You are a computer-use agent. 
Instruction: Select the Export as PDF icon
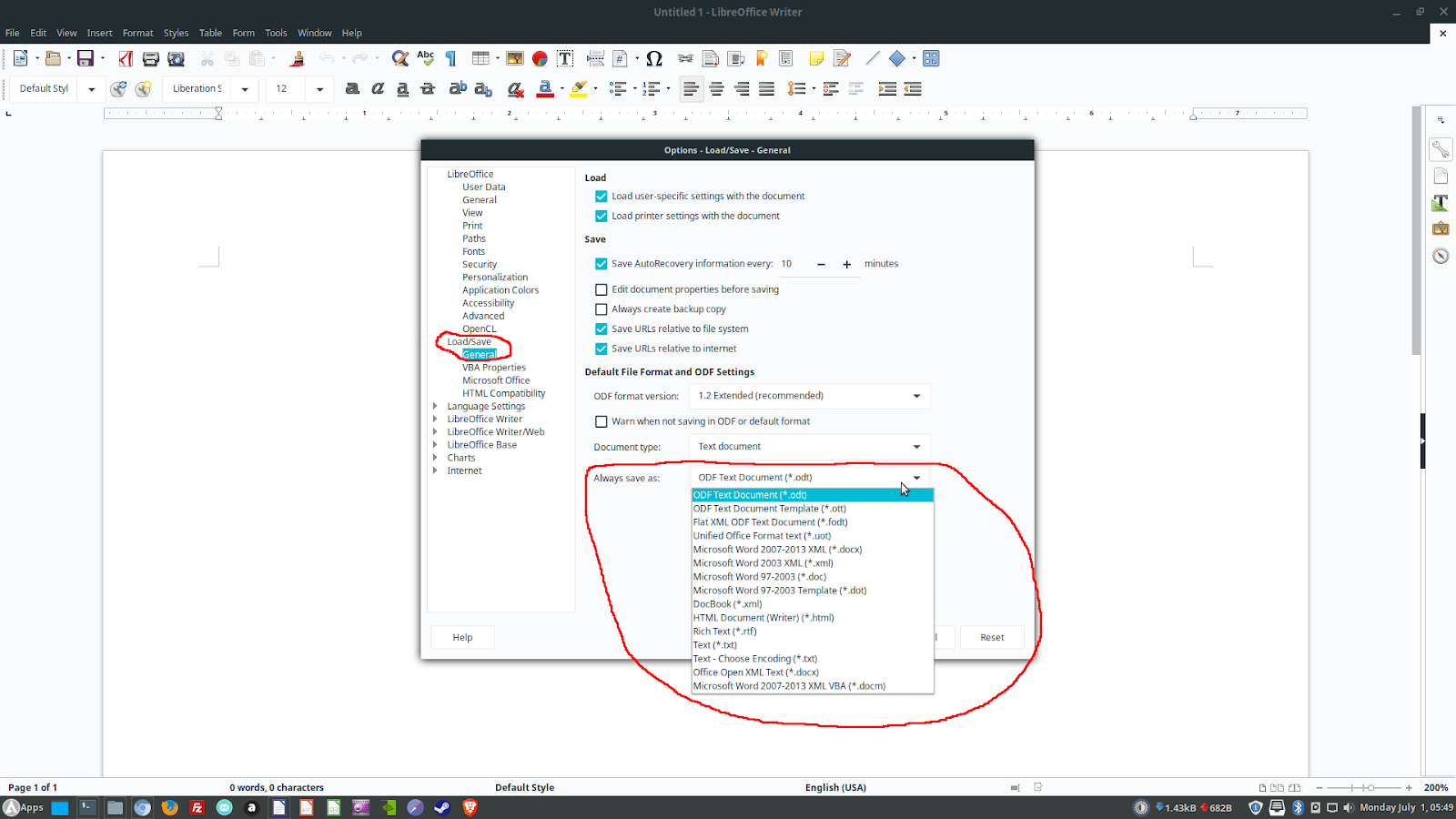click(125, 57)
